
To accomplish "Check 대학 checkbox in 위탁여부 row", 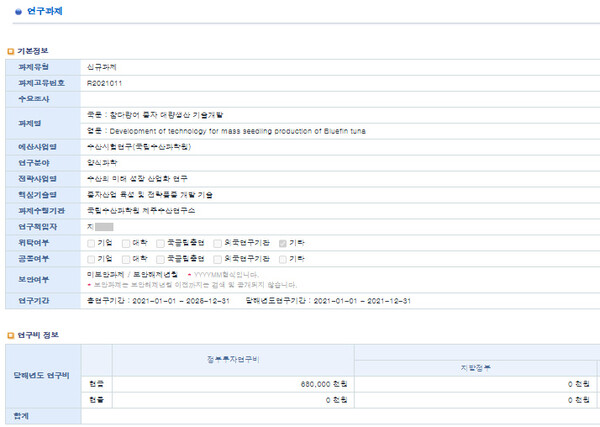I will 126,243.
